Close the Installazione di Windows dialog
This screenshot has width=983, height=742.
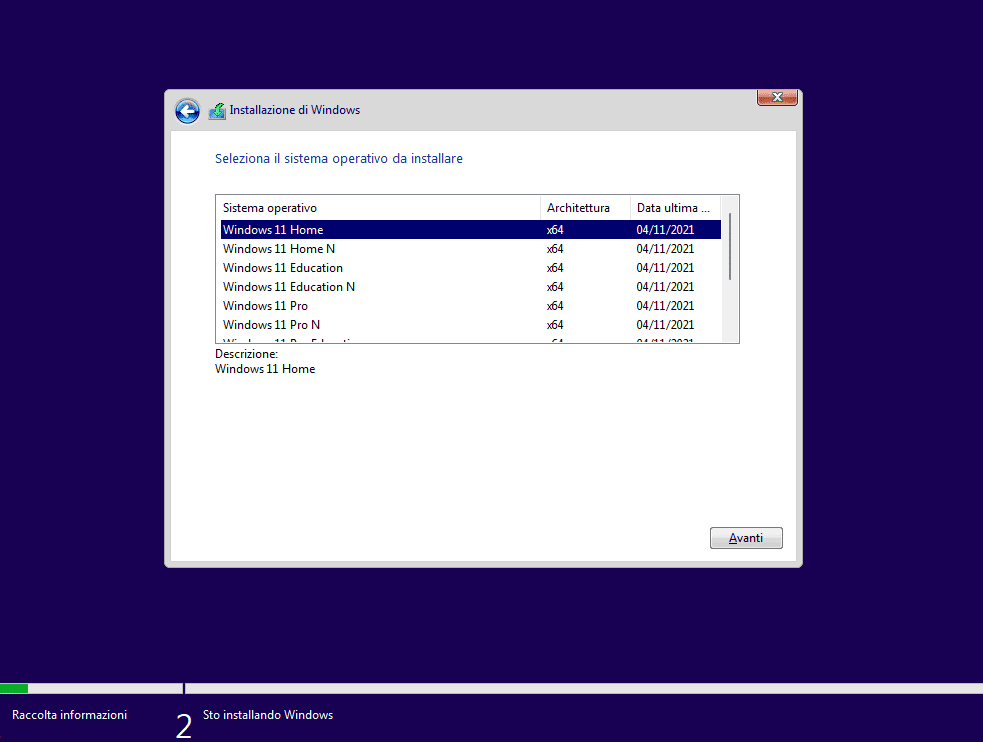[x=777, y=97]
